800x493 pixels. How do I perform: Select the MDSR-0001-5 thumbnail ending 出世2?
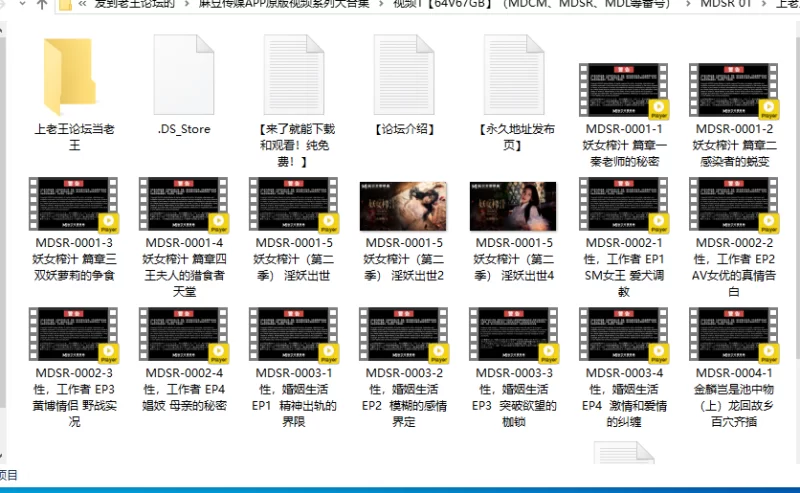404,206
